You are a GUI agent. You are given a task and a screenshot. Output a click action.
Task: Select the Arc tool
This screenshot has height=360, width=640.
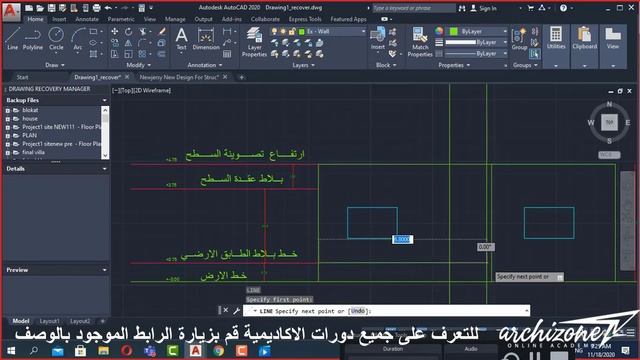pos(78,39)
